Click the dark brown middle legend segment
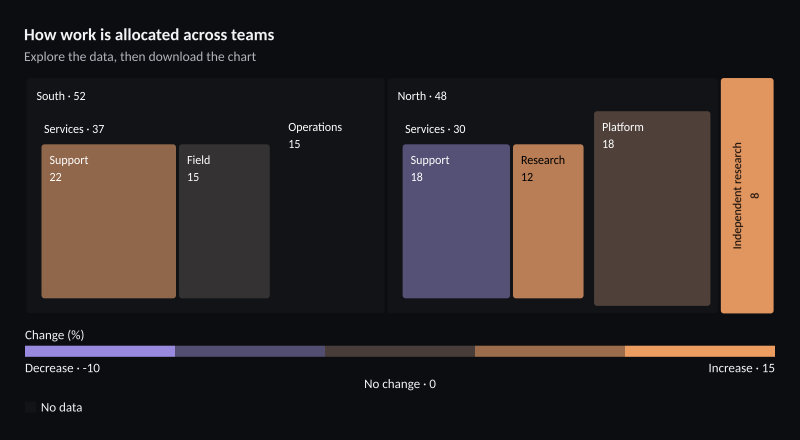Image resolution: width=800 pixels, height=440 pixels. click(400, 351)
